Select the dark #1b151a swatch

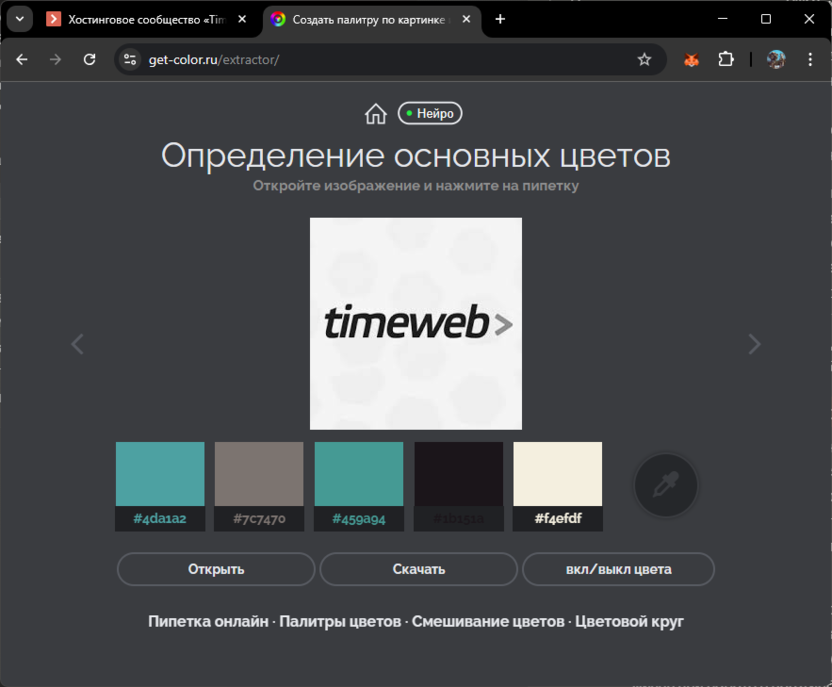pyautogui.click(x=458, y=474)
